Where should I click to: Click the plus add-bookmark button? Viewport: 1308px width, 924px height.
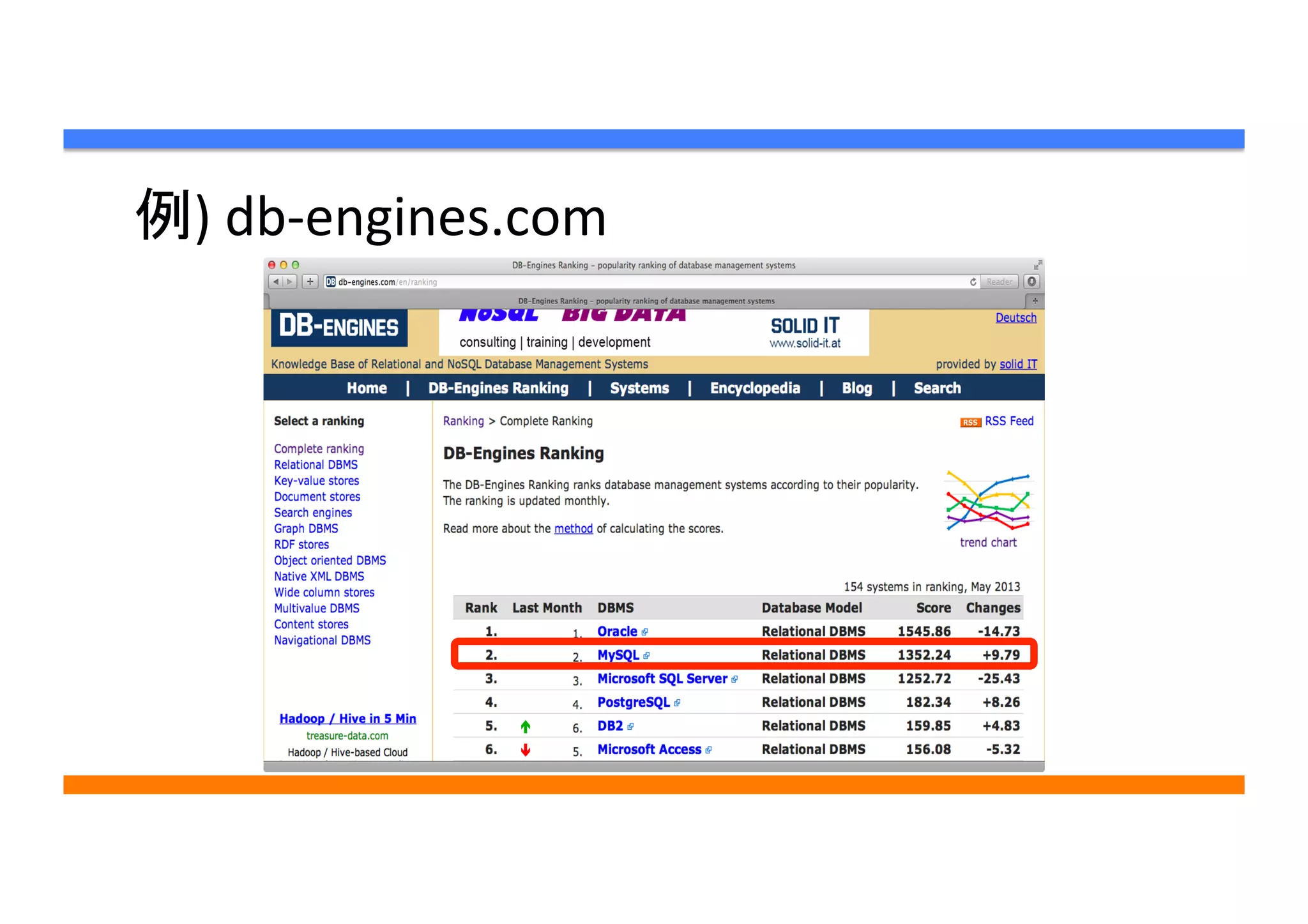(310, 282)
